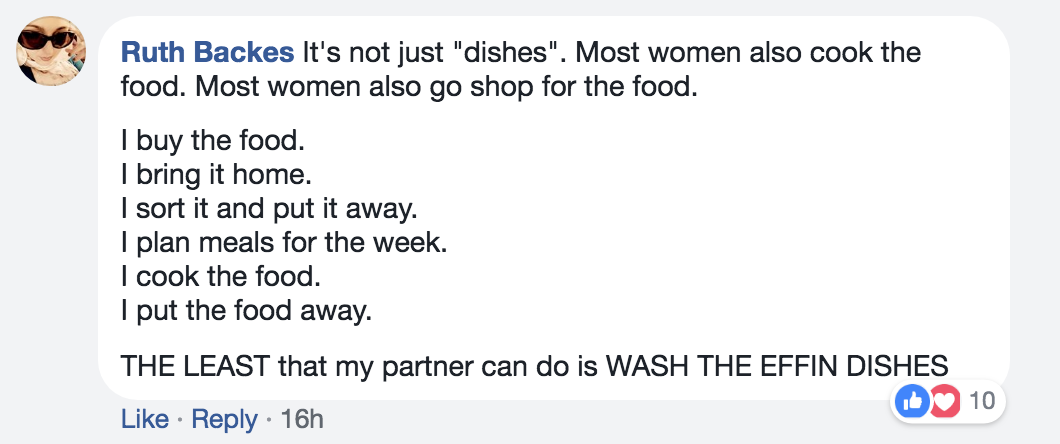View the 10 reactions count
1060x444 pixels.
[x=982, y=401]
